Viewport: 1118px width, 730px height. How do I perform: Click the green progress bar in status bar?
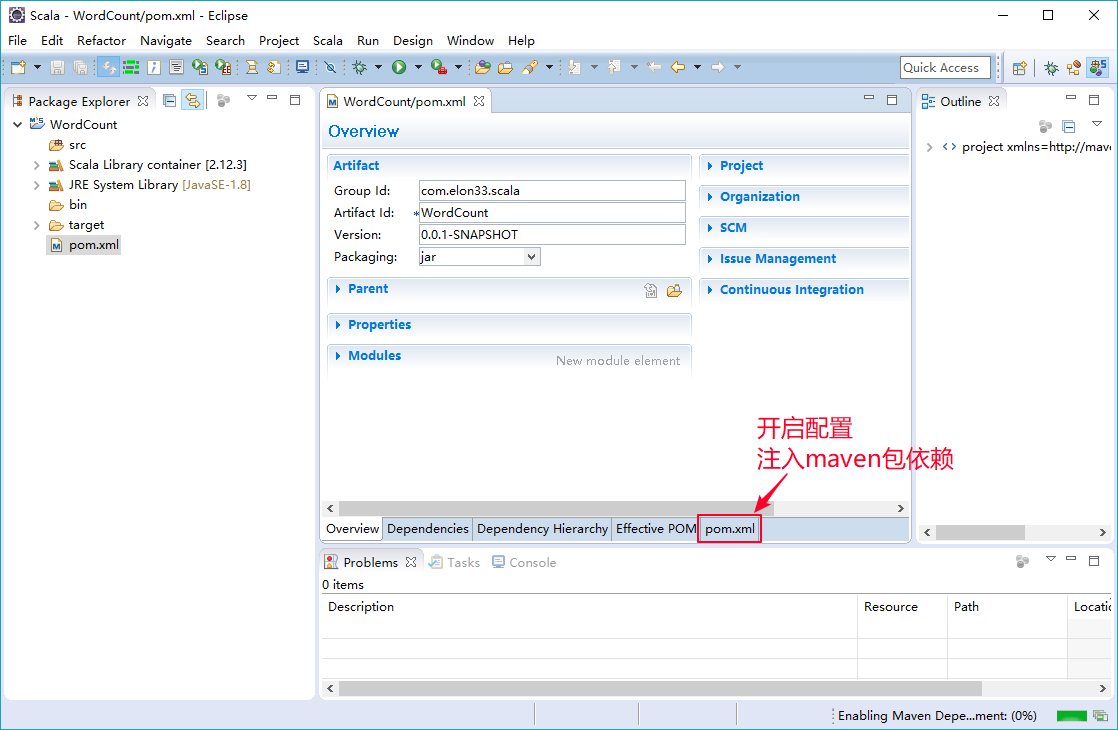1071,716
